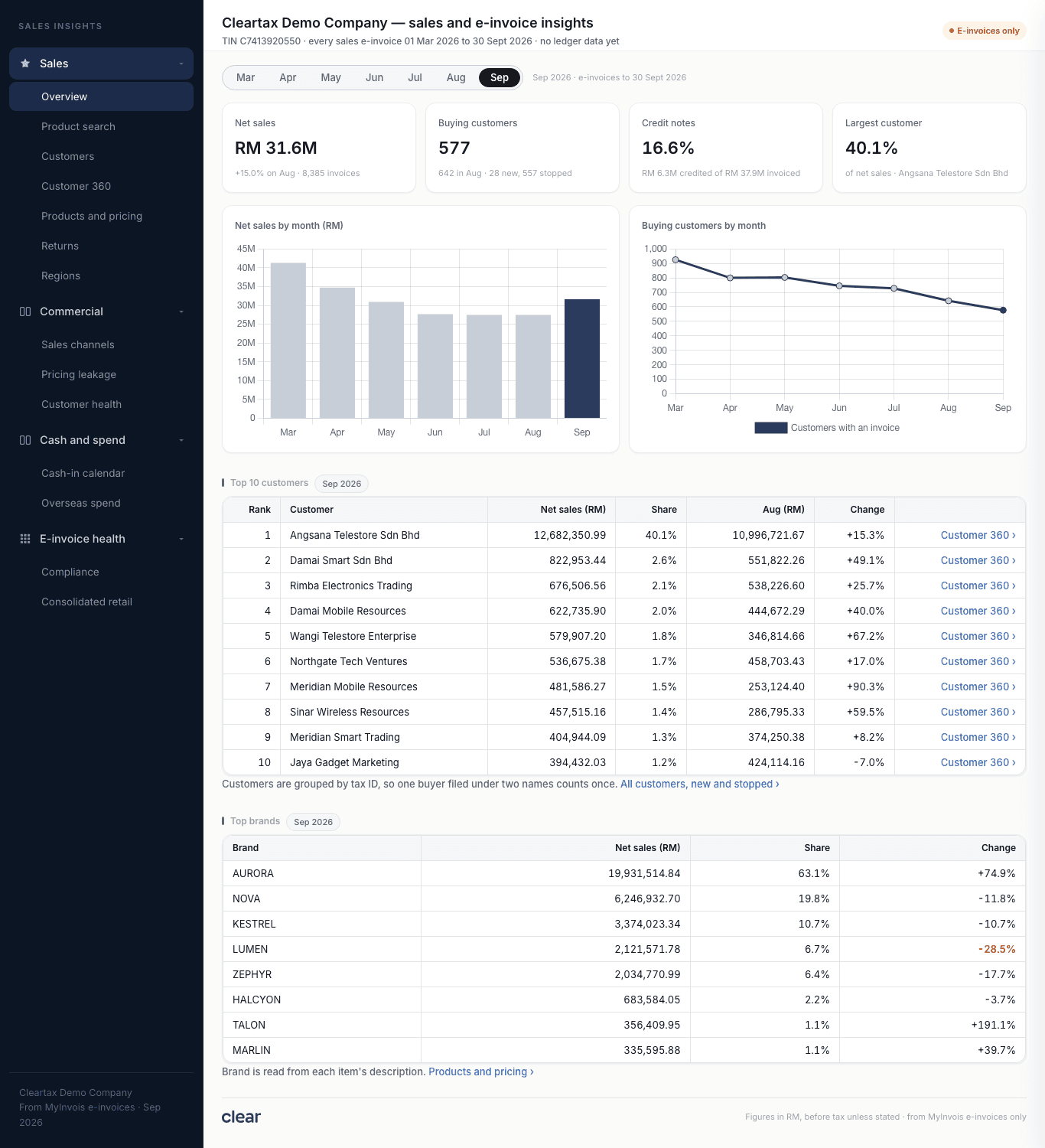Choose the Aug month tab

point(456,77)
